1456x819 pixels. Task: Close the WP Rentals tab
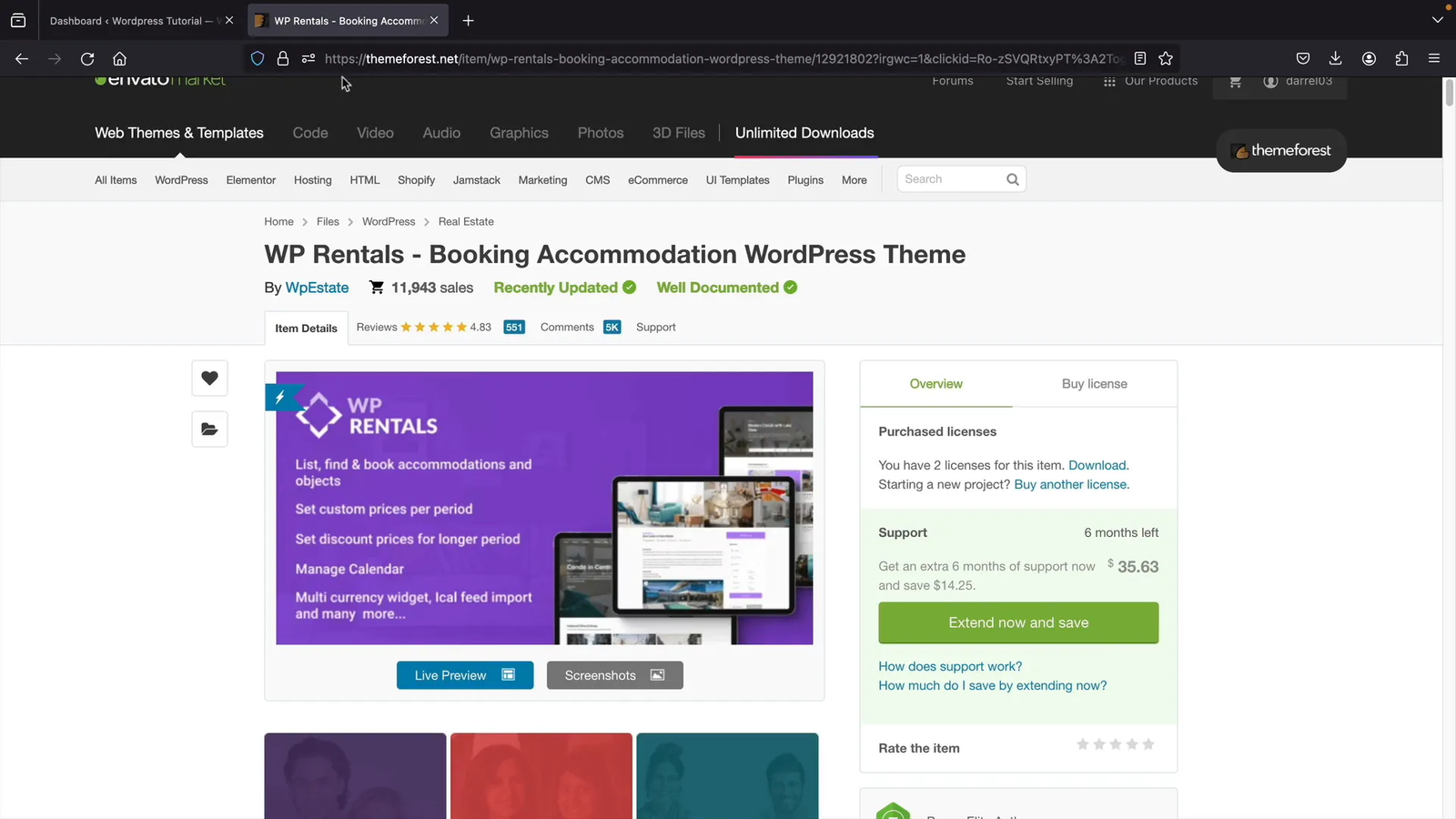(434, 20)
